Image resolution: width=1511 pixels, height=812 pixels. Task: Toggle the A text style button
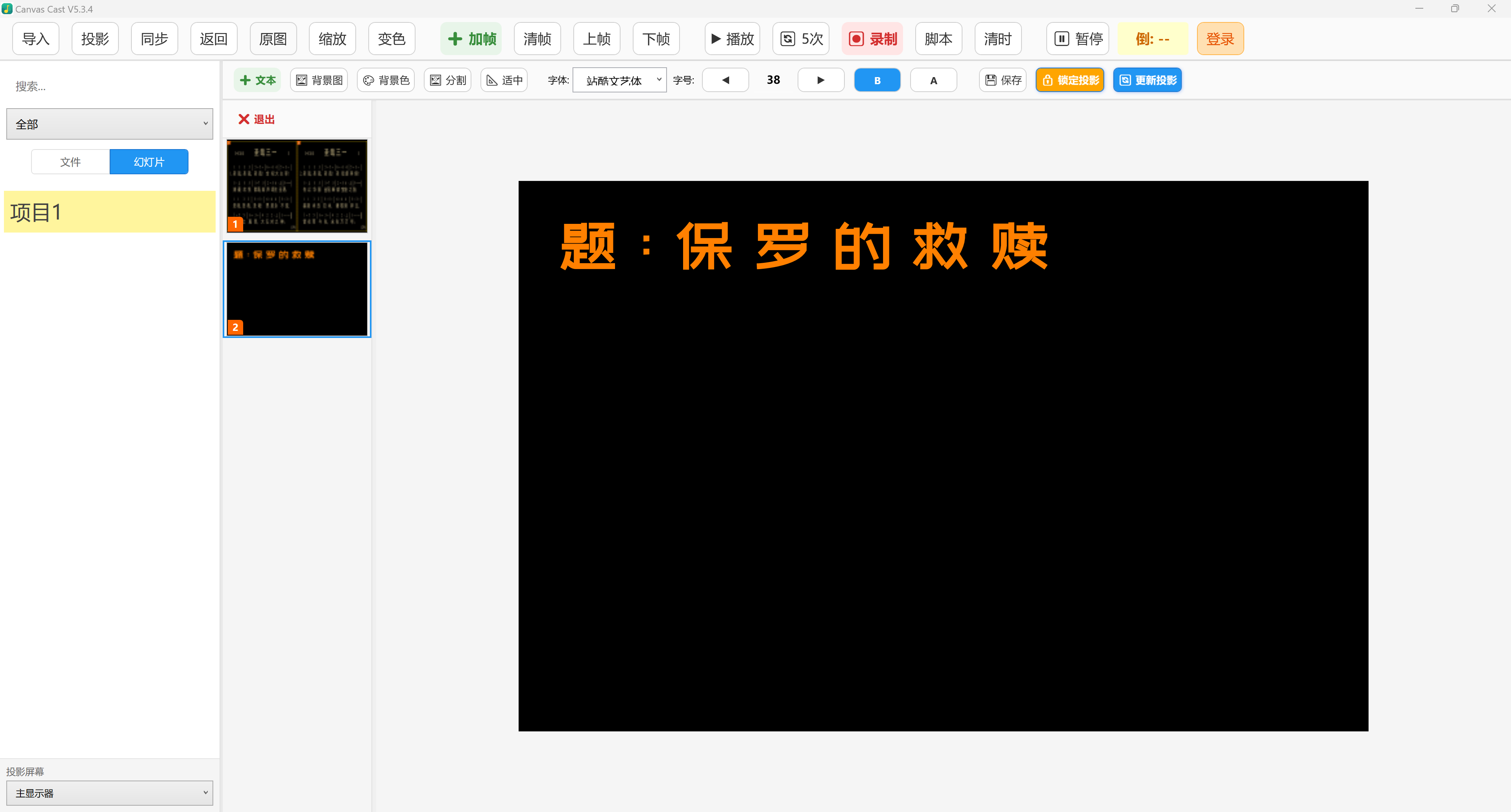tap(933, 80)
